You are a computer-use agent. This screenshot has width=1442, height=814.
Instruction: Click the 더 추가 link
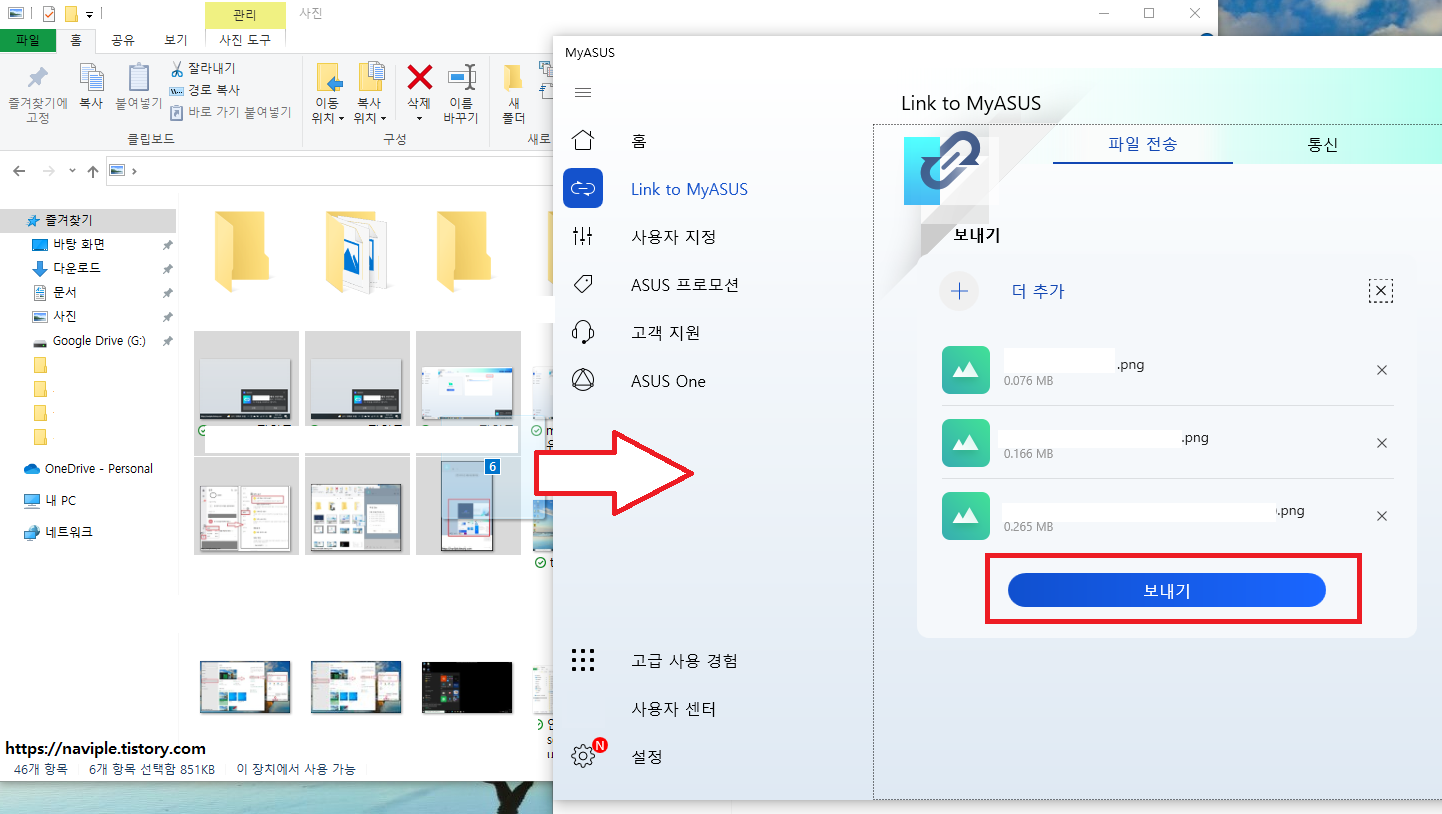pos(1038,292)
